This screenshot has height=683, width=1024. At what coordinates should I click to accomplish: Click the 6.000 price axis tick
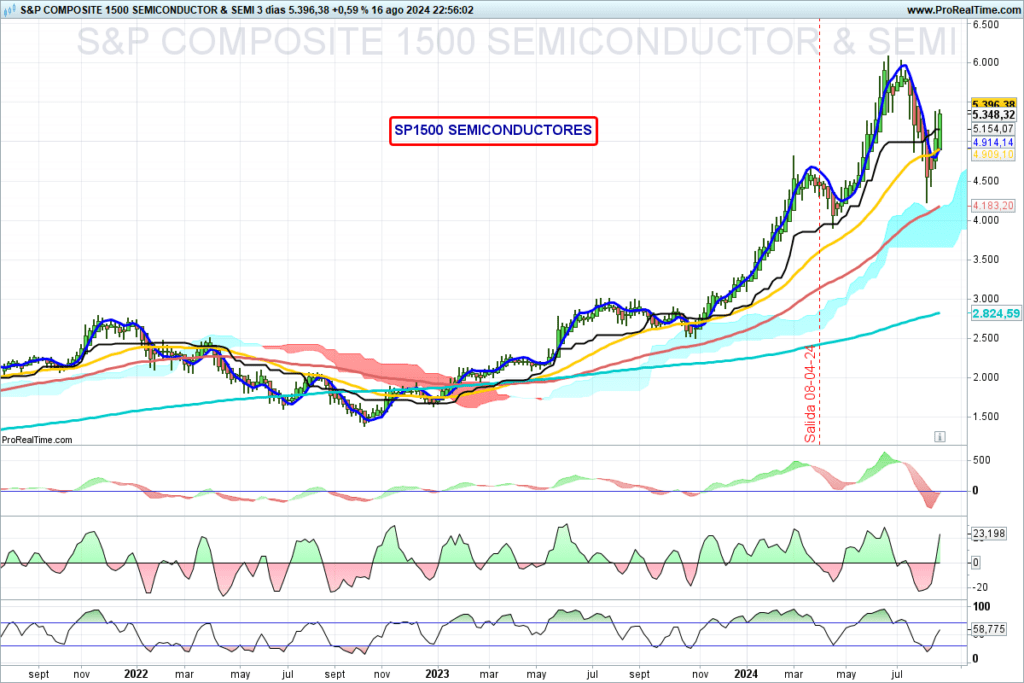click(986, 62)
